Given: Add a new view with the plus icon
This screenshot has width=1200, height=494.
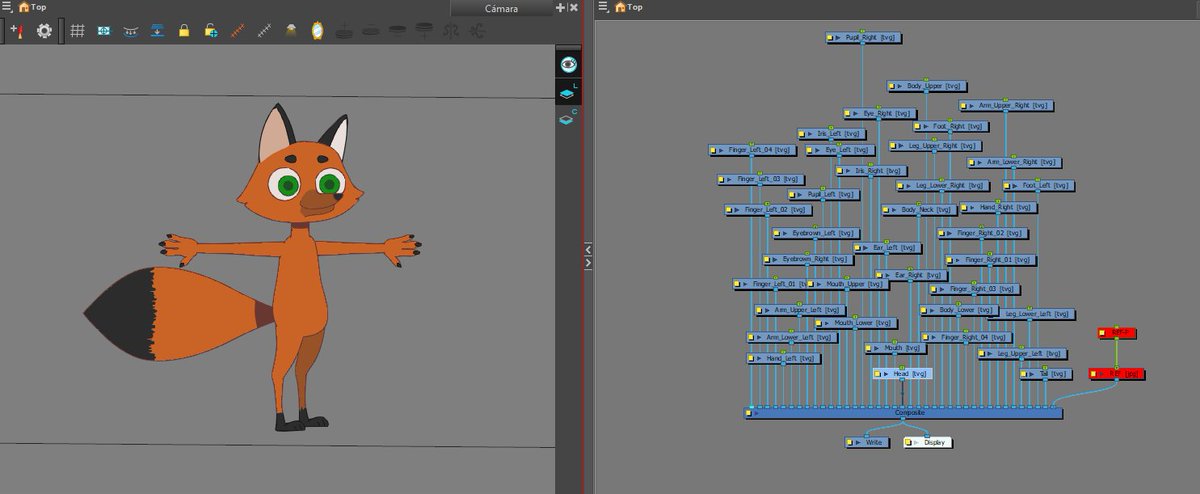Looking at the screenshot, I should (x=560, y=7).
